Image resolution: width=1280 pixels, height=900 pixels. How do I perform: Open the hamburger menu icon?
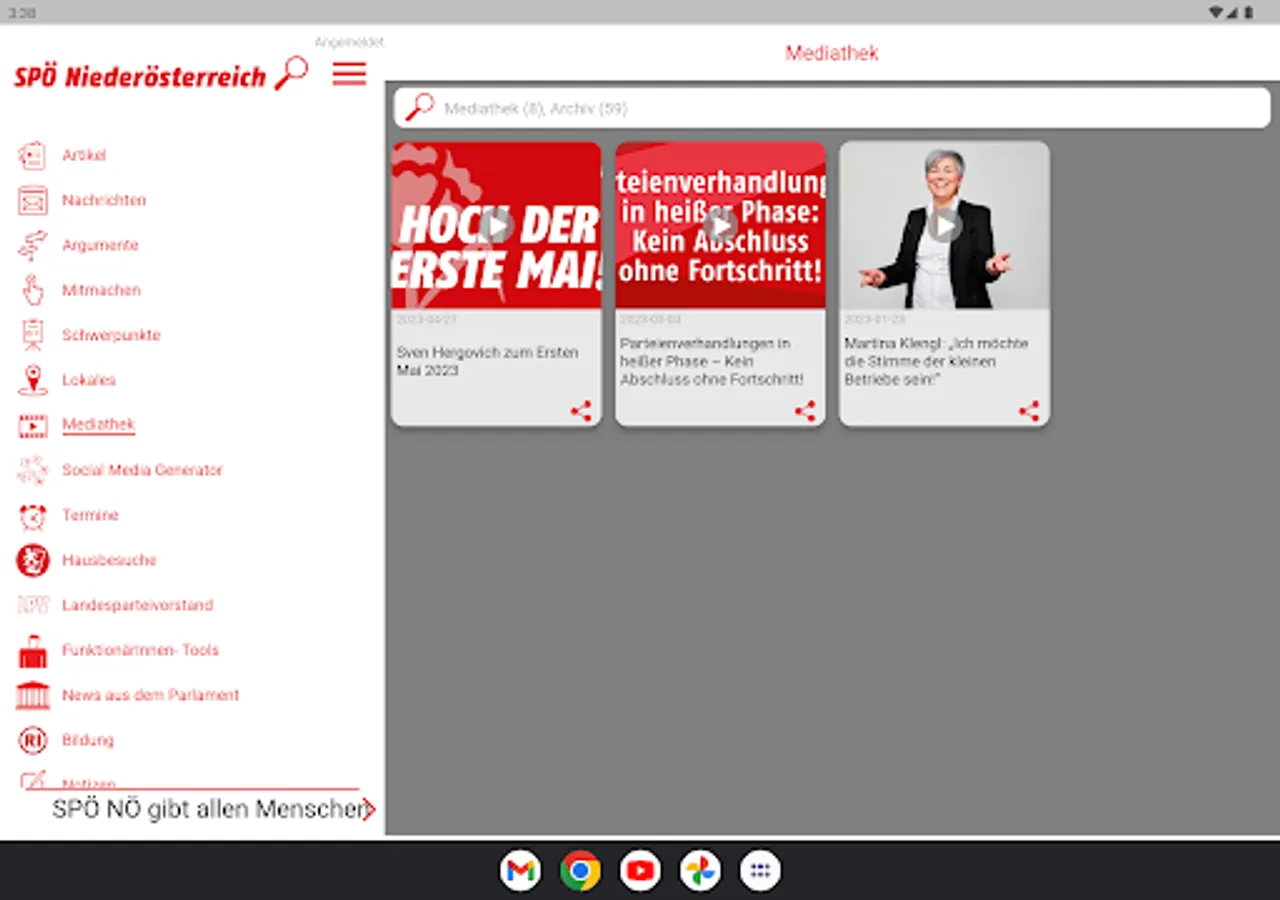click(350, 73)
